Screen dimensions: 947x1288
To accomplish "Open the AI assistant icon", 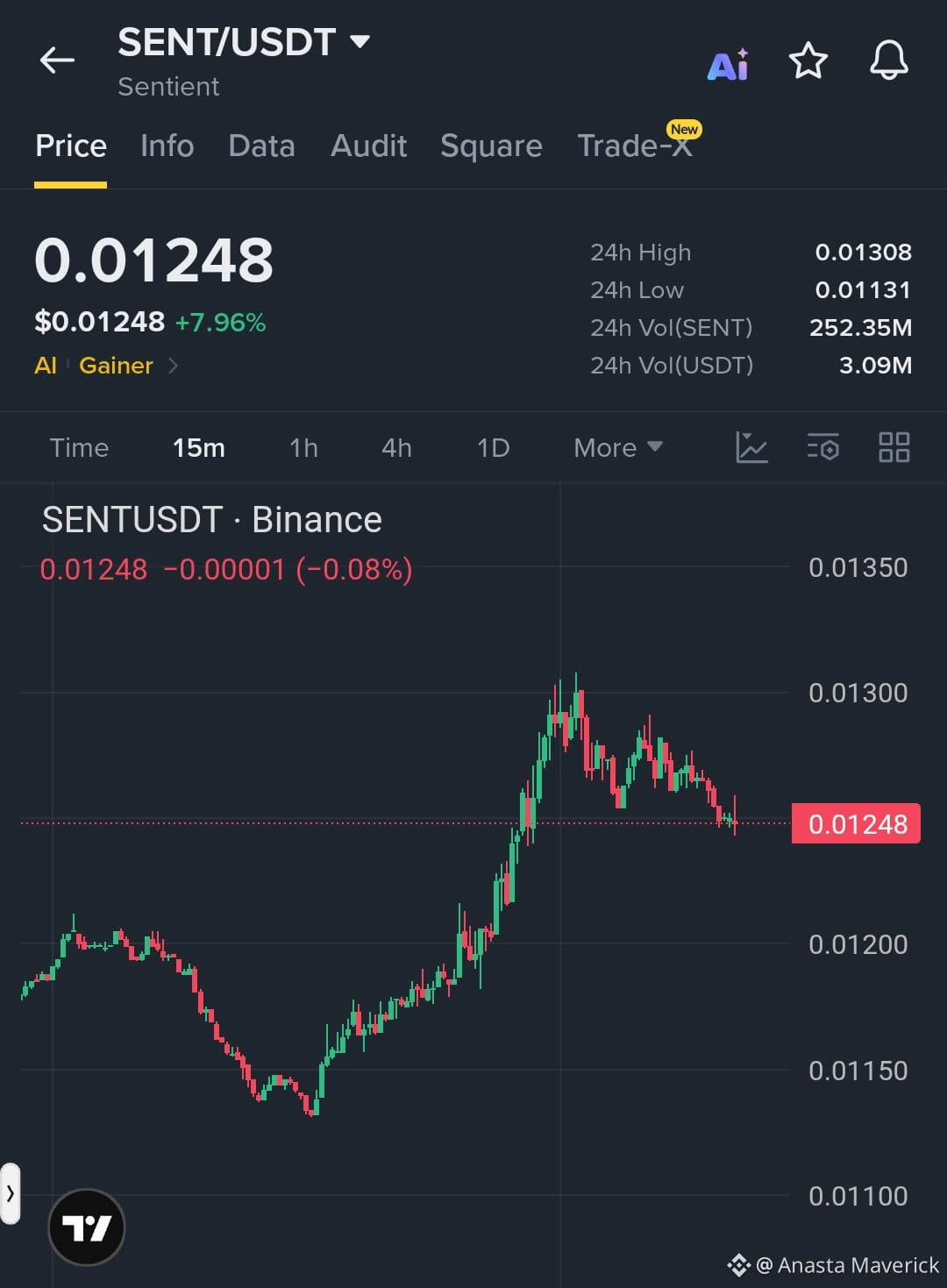I will point(728,64).
